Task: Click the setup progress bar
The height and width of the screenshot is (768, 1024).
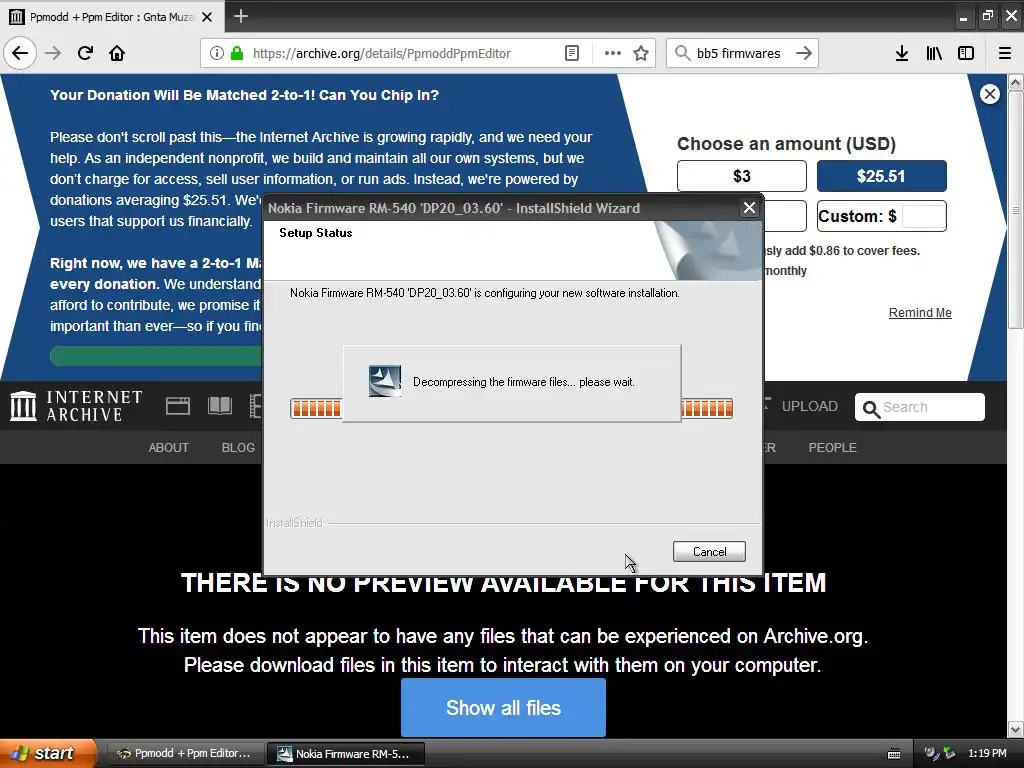Action: pyautogui.click(x=511, y=409)
